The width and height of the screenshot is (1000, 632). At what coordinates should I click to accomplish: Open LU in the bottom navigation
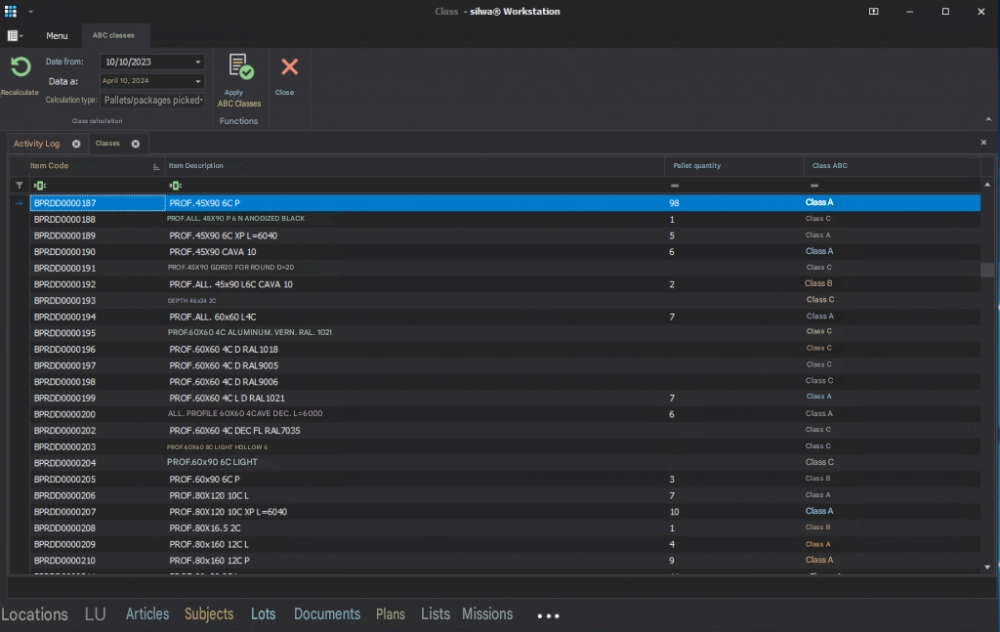point(95,614)
